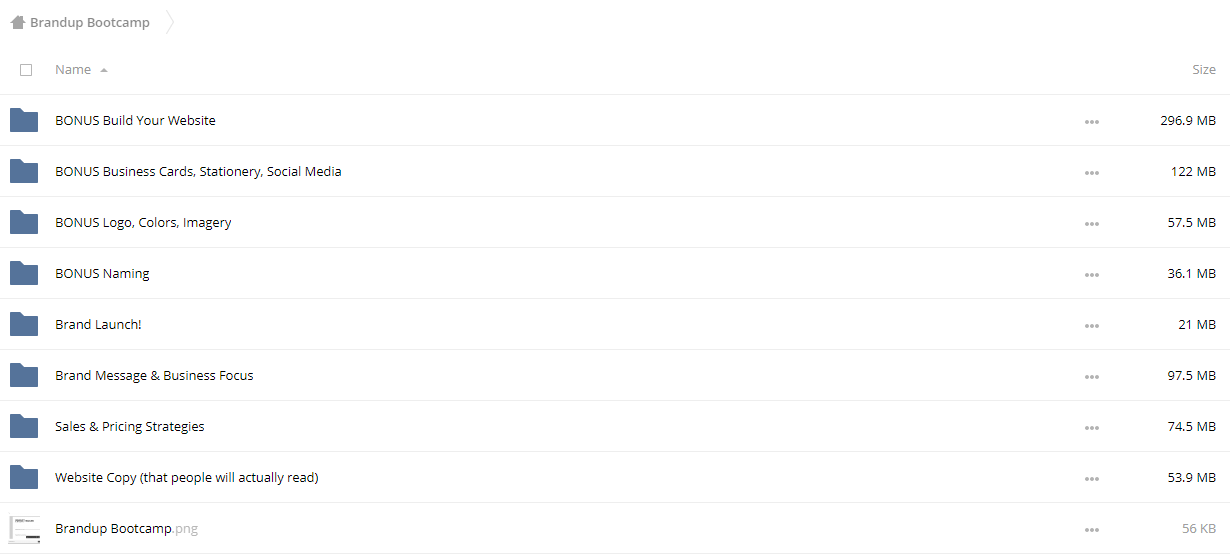Open Brandup Bootcamp.png image thumbnail
This screenshot has width=1230, height=560.
(24, 528)
